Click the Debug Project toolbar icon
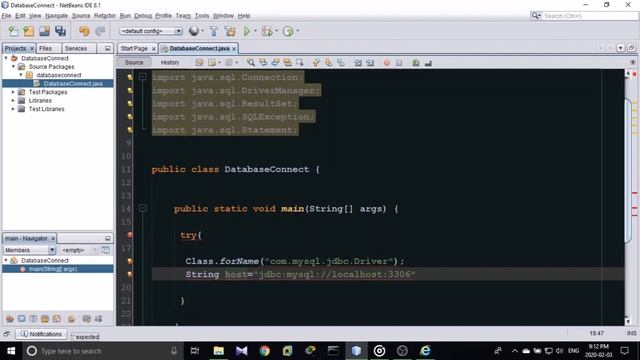Viewport: 640px width, 360px height. (x=267, y=31)
